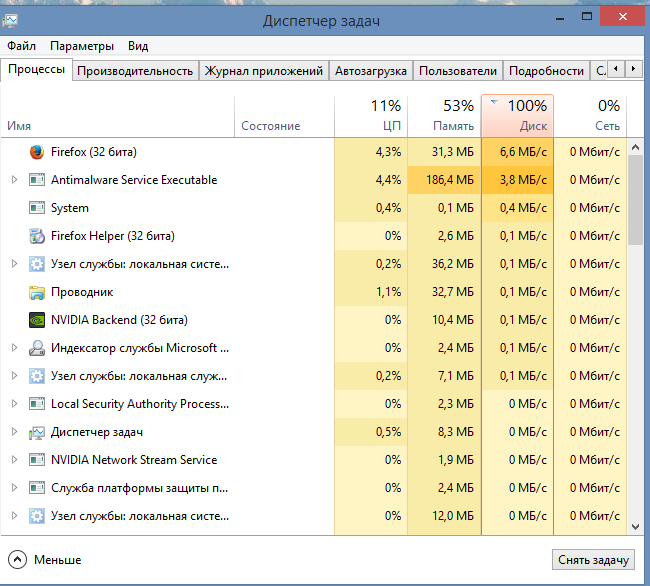Screen dimensions: 650x586
Task: Switch to the Производительность tab
Action: pos(135,71)
